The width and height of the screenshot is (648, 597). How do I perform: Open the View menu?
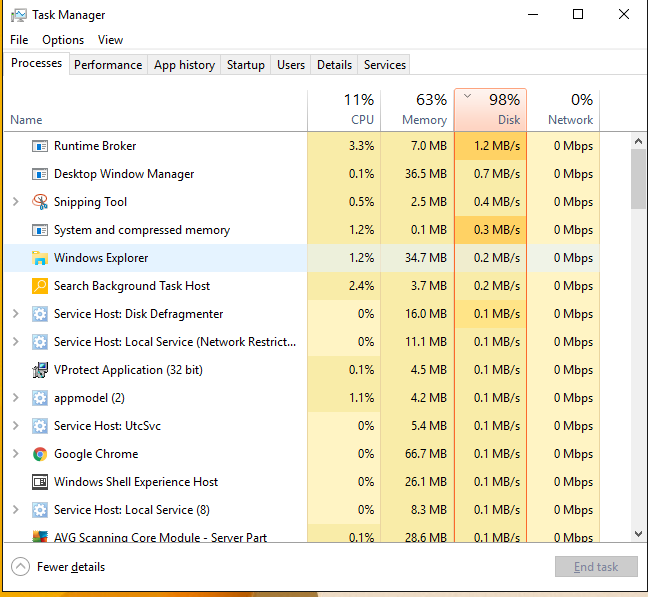pos(110,40)
